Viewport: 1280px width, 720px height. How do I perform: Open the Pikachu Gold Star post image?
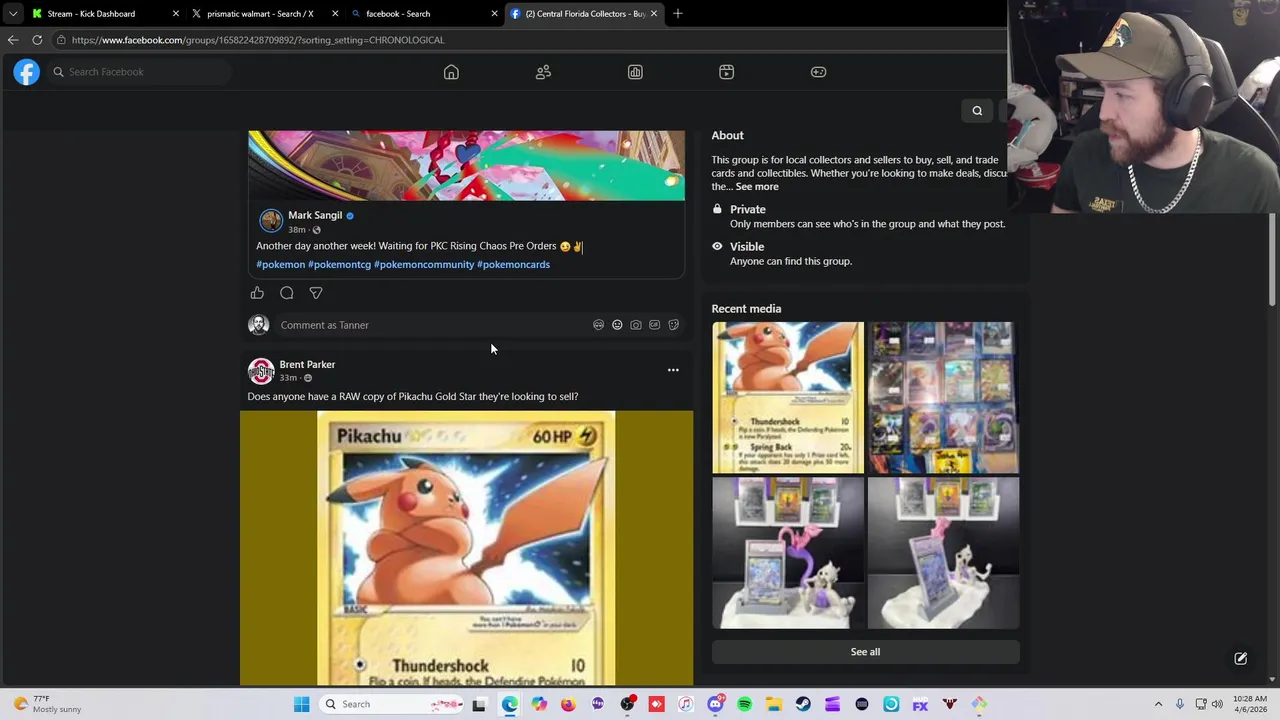466,548
